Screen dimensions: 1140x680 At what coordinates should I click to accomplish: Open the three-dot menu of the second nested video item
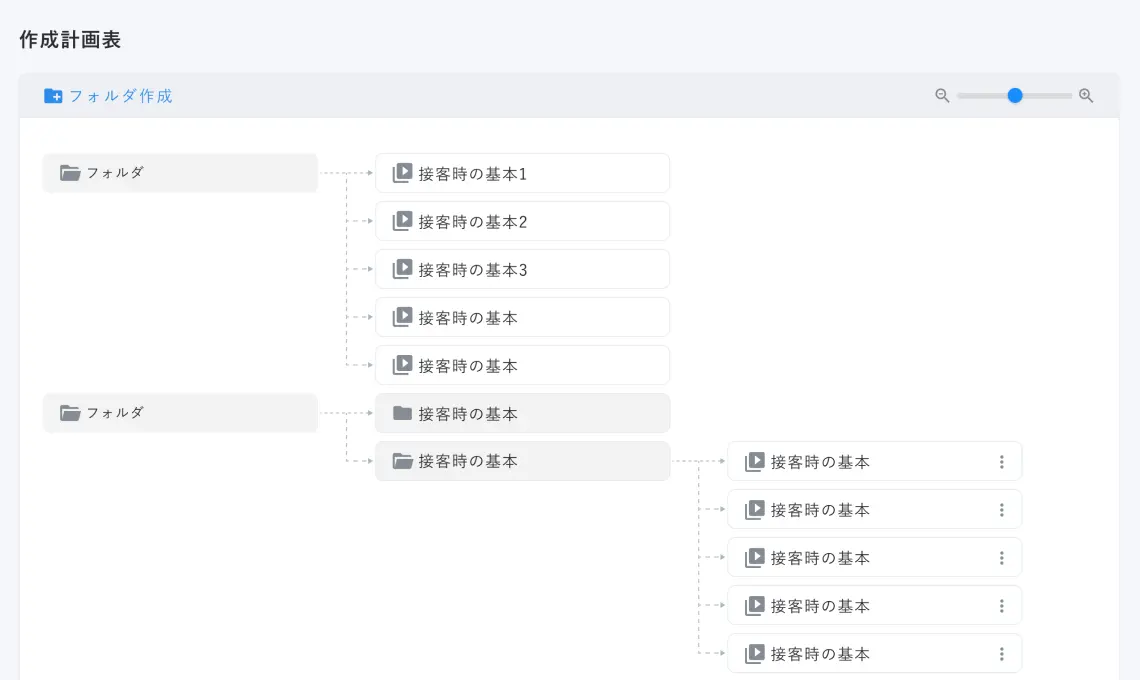1002,510
